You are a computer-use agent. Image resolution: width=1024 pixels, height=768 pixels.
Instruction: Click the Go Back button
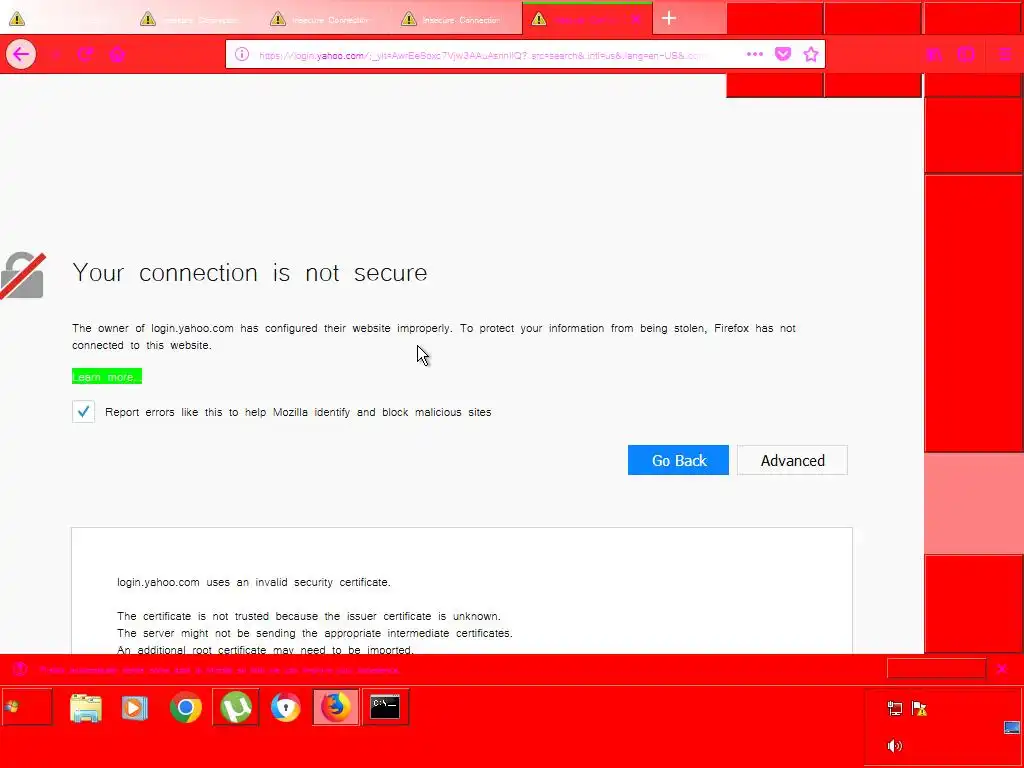point(678,460)
